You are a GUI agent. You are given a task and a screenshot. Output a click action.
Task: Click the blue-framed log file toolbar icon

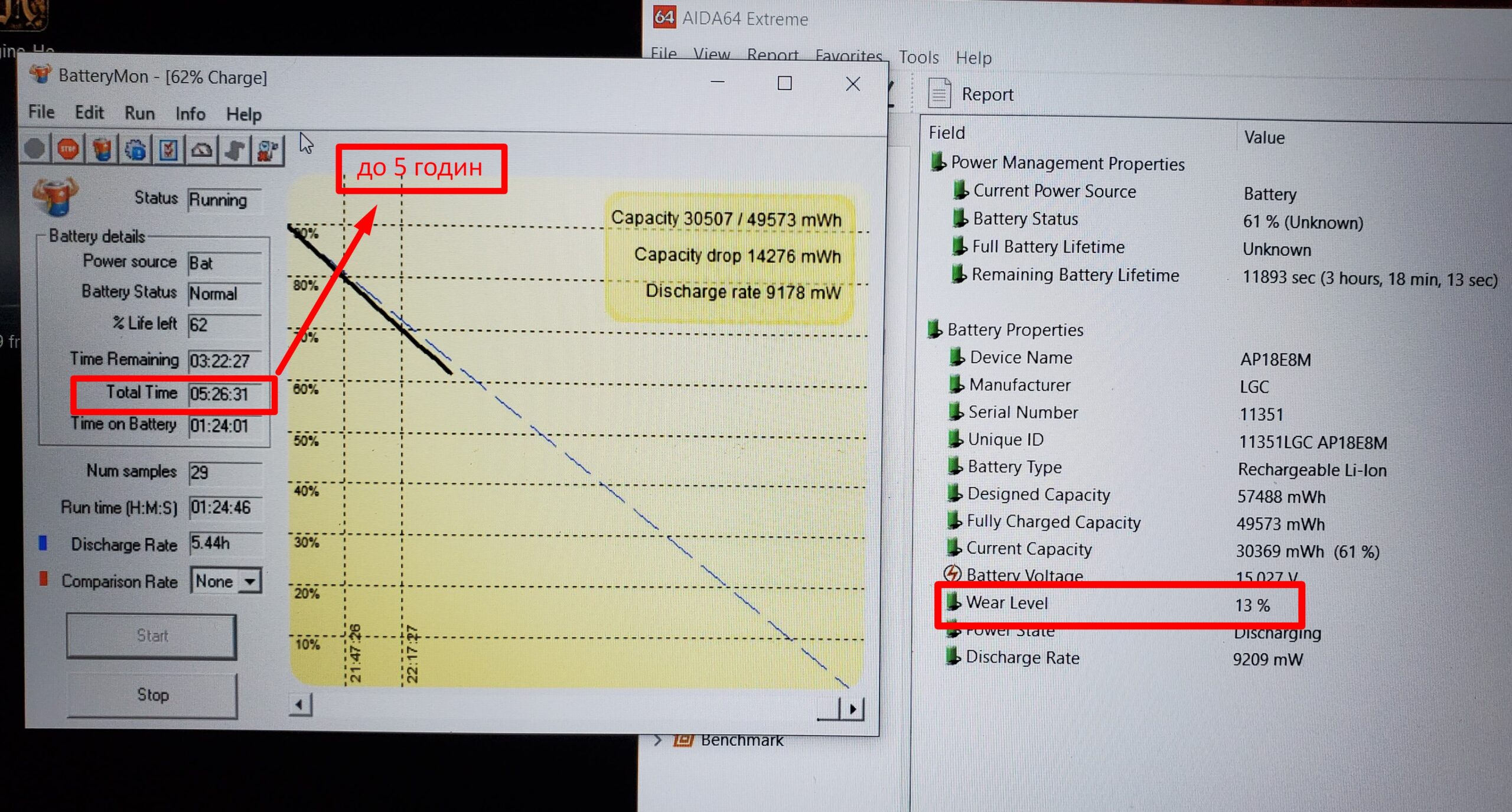click(168, 150)
